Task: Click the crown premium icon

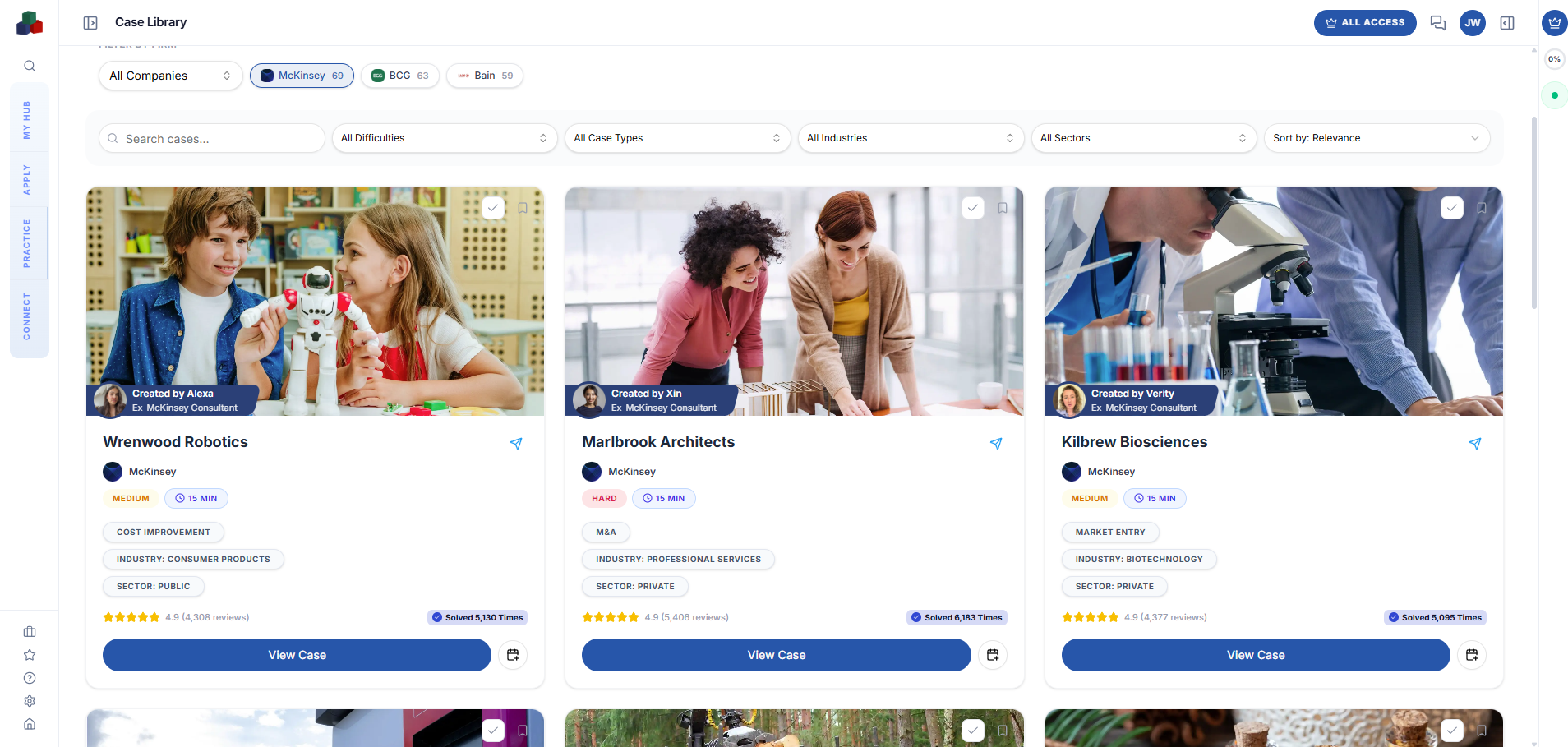Action: [x=1554, y=23]
